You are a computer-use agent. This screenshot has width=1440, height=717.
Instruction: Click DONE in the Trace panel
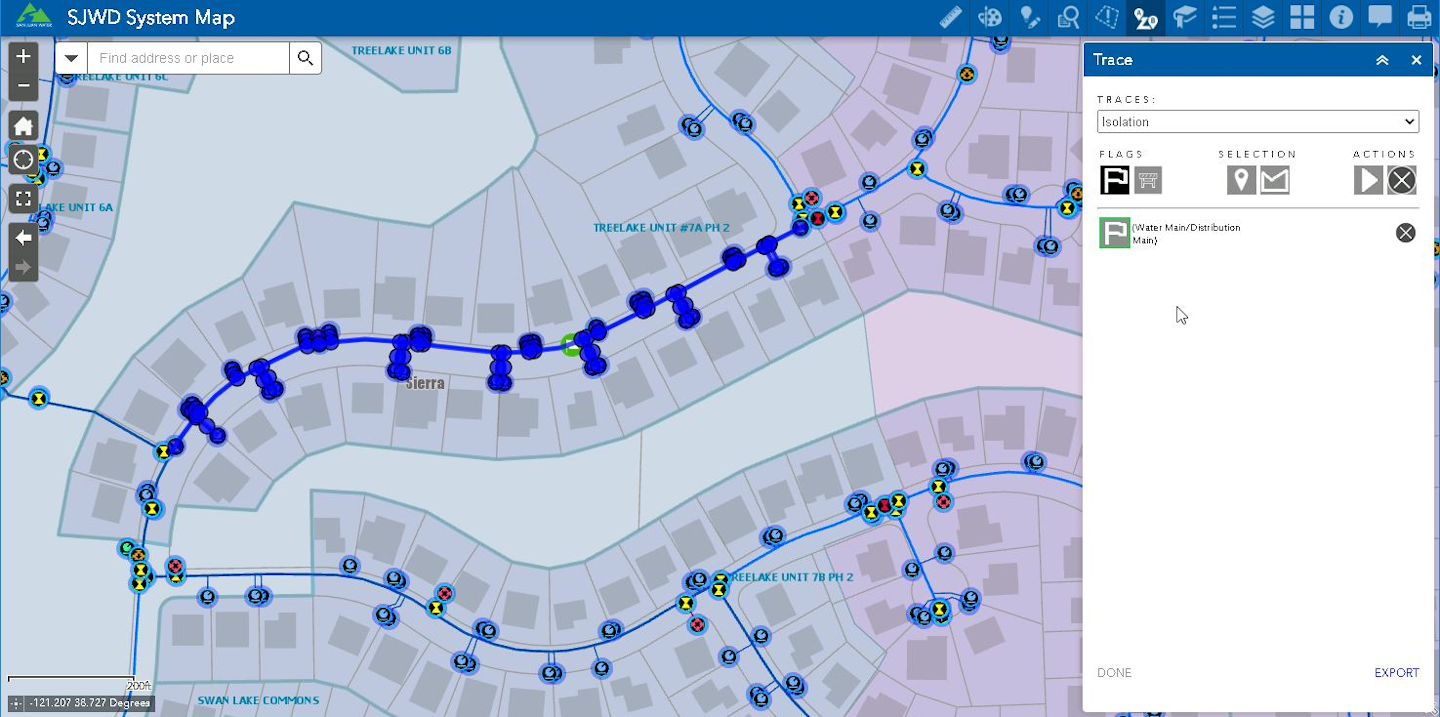click(1114, 672)
